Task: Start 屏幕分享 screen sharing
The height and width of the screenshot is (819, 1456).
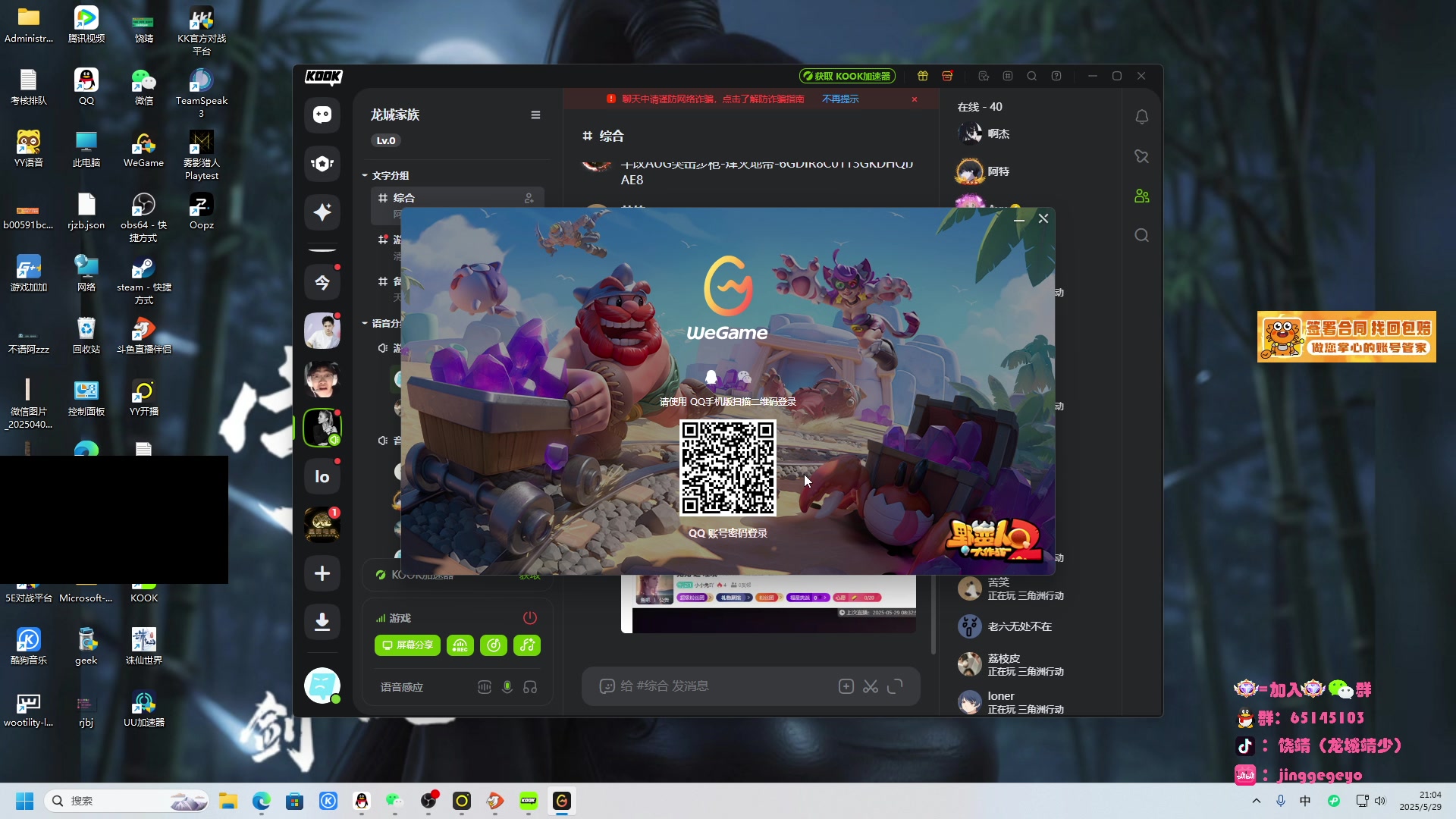Action: (408, 645)
